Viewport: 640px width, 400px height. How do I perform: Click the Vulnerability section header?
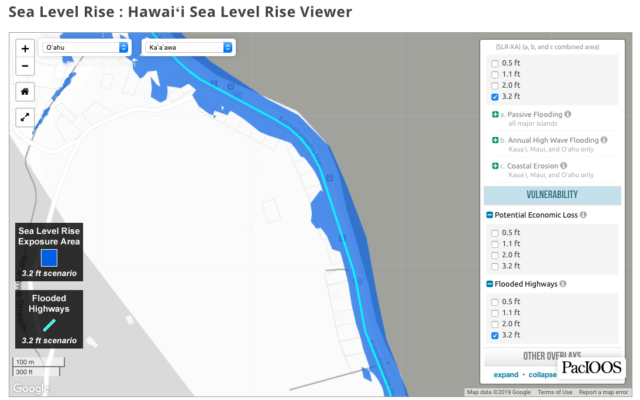[x=553, y=194]
